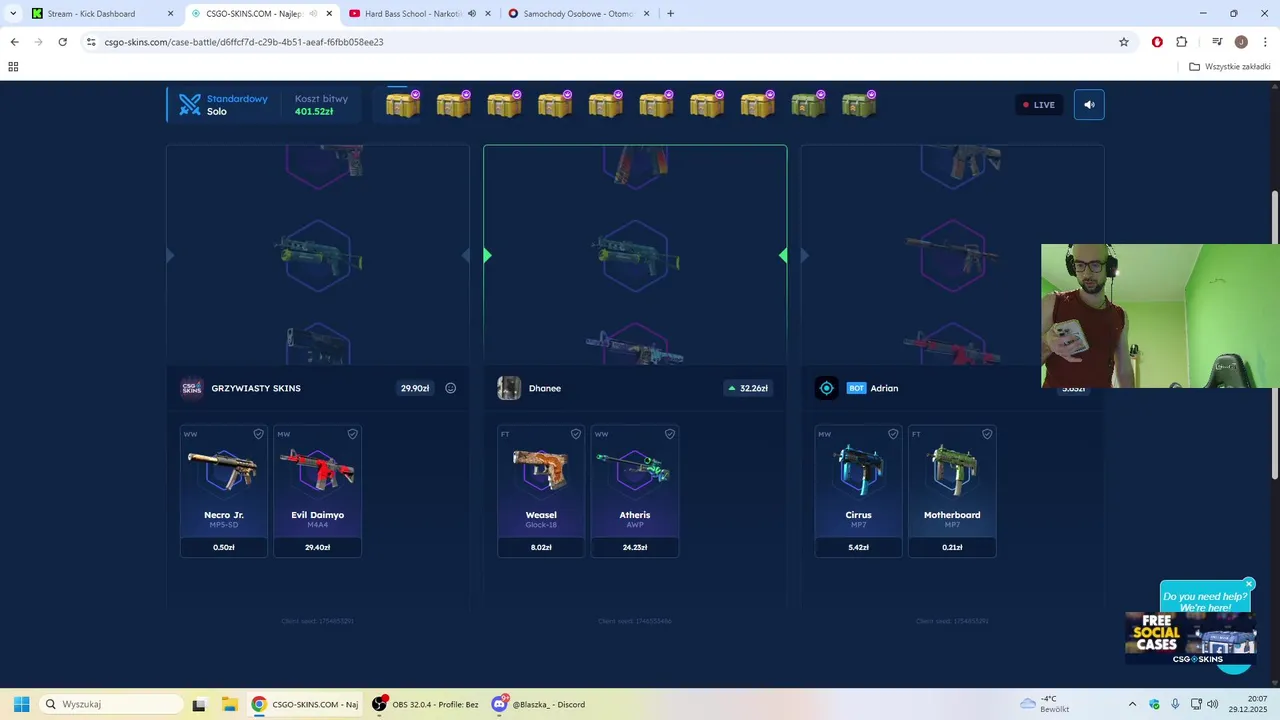Open the Wszystkie zakładki bookmarks folder

[x=1230, y=67]
